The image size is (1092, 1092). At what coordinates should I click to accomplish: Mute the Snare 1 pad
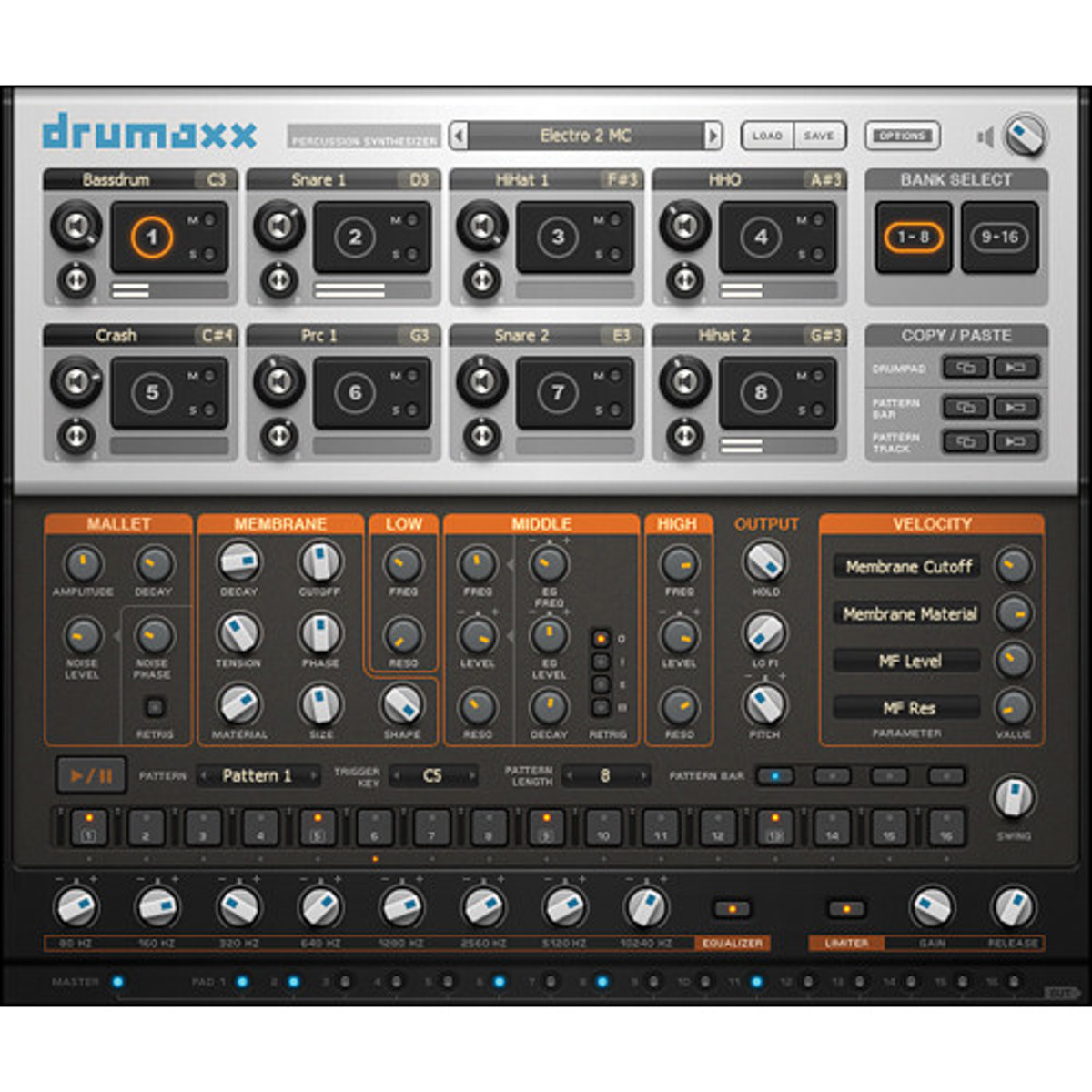pyautogui.click(x=412, y=220)
